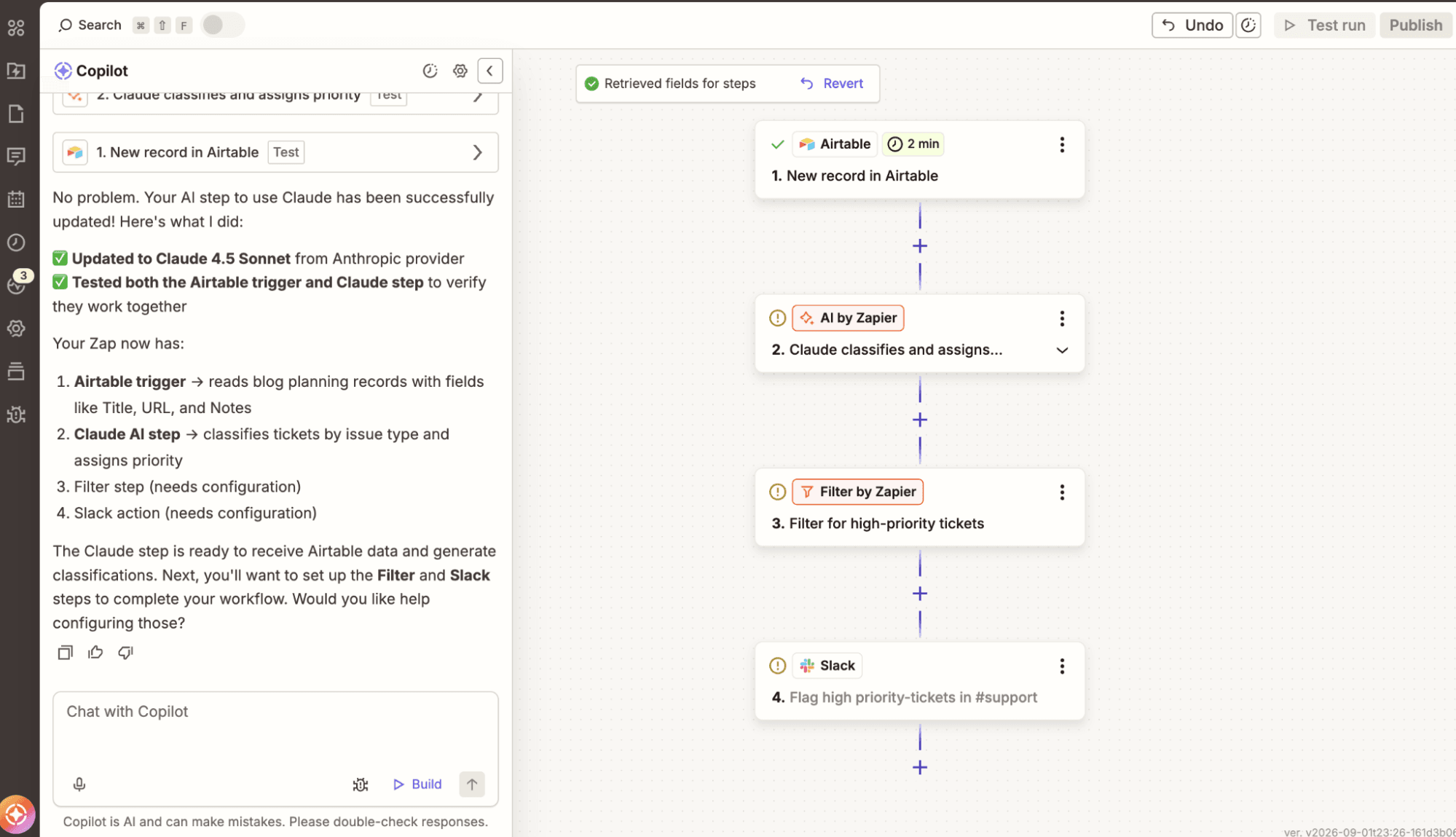The width and height of the screenshot is (1456, 837).
Task: Click the green check on Airtable step
Action: click(x=777, y=144)
